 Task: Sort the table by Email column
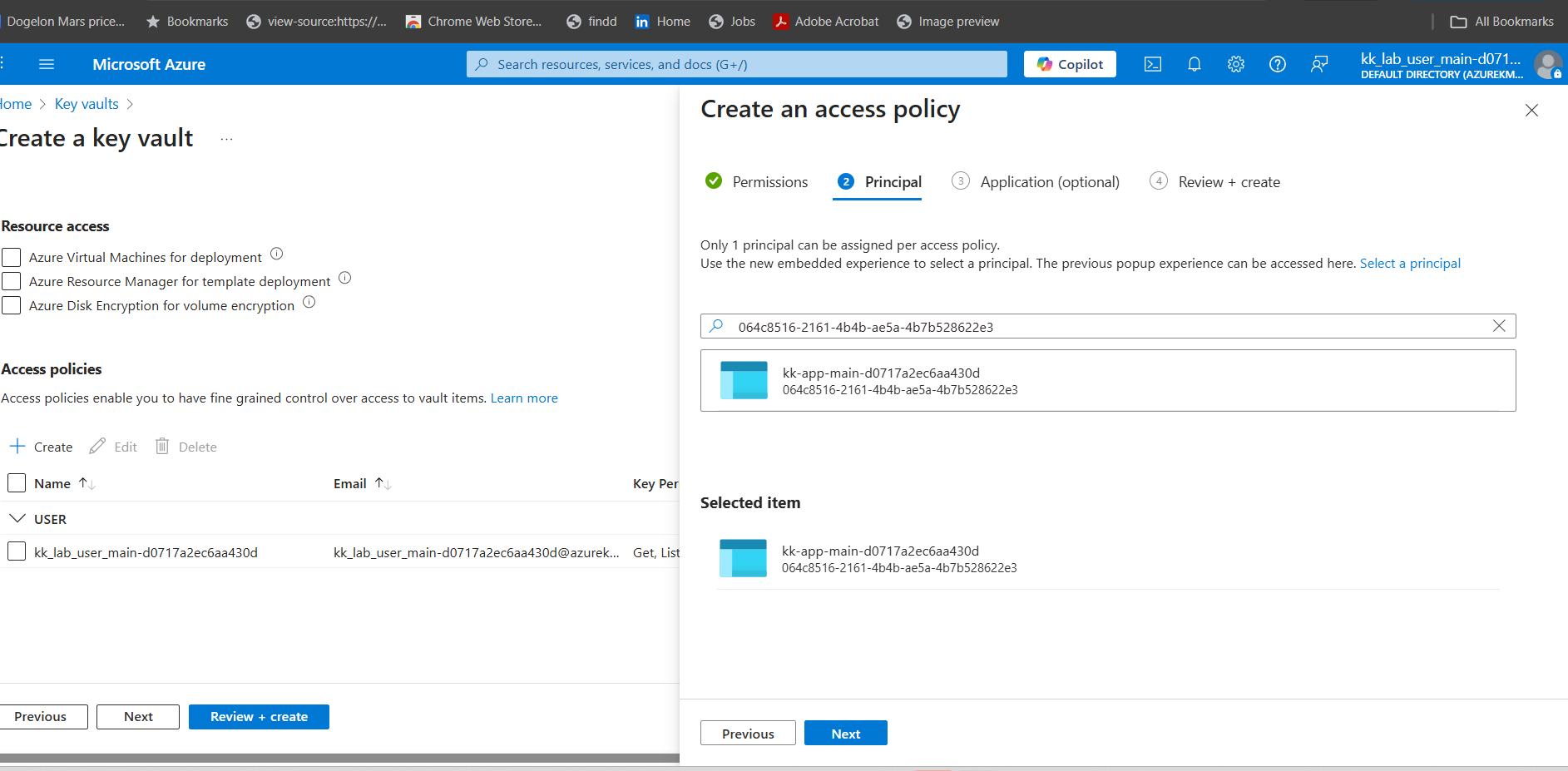tap(363, 483)
